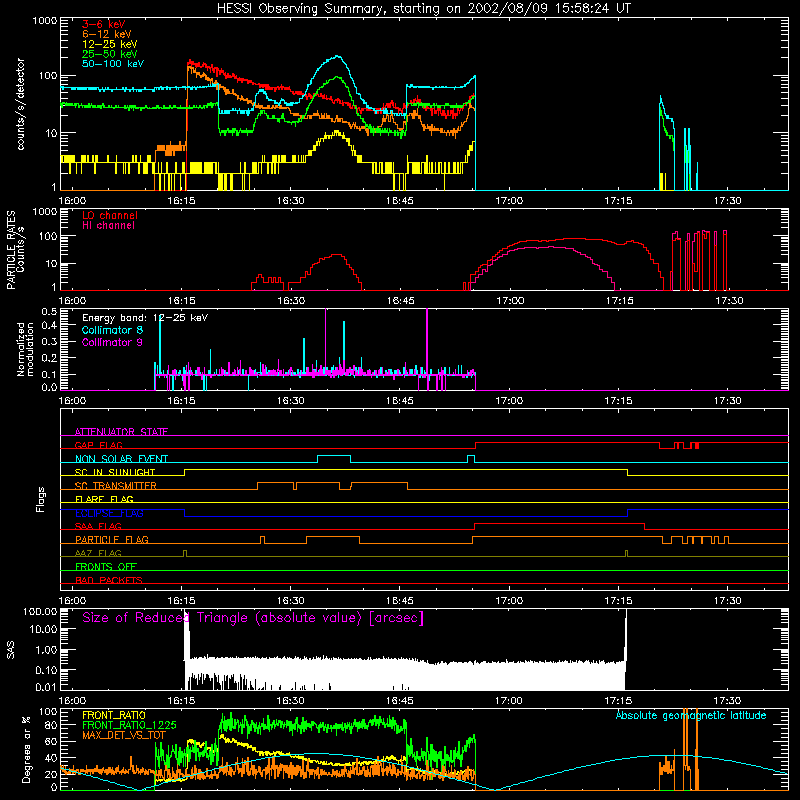Click the vertical Flags axis label
Viewport: 800px width, 800px height.
point(40,499)
